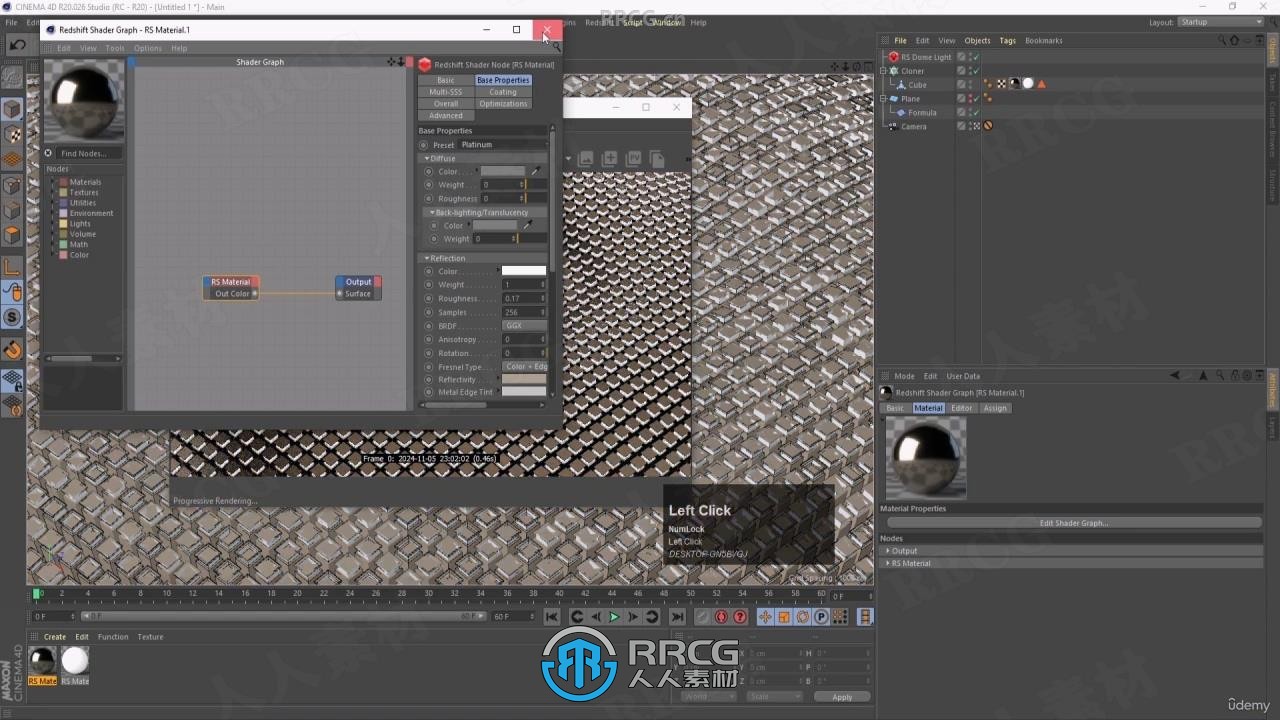The height and width of the screenshot is (720, 1280).
Task: Click the search magnifier in the Objects manager
Action: coord(1222,40)
